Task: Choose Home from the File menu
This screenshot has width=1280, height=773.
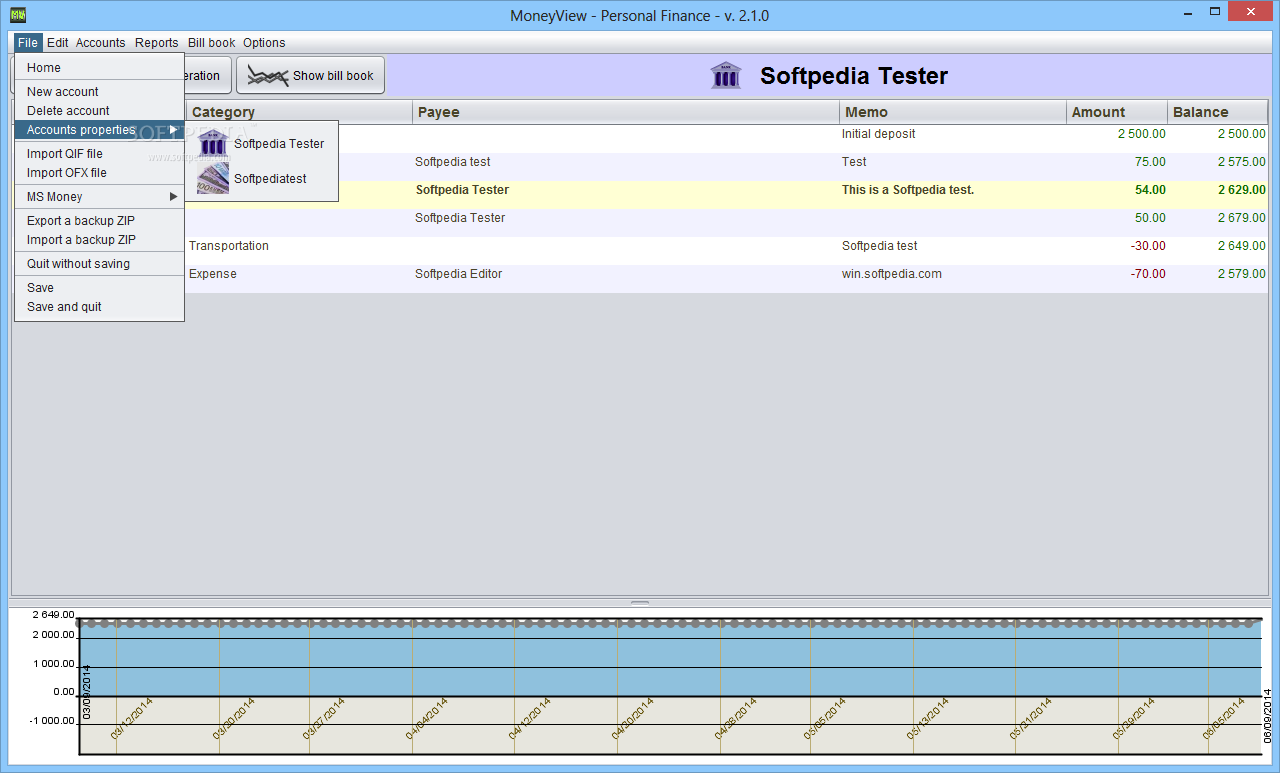Action: pos(99,68)
